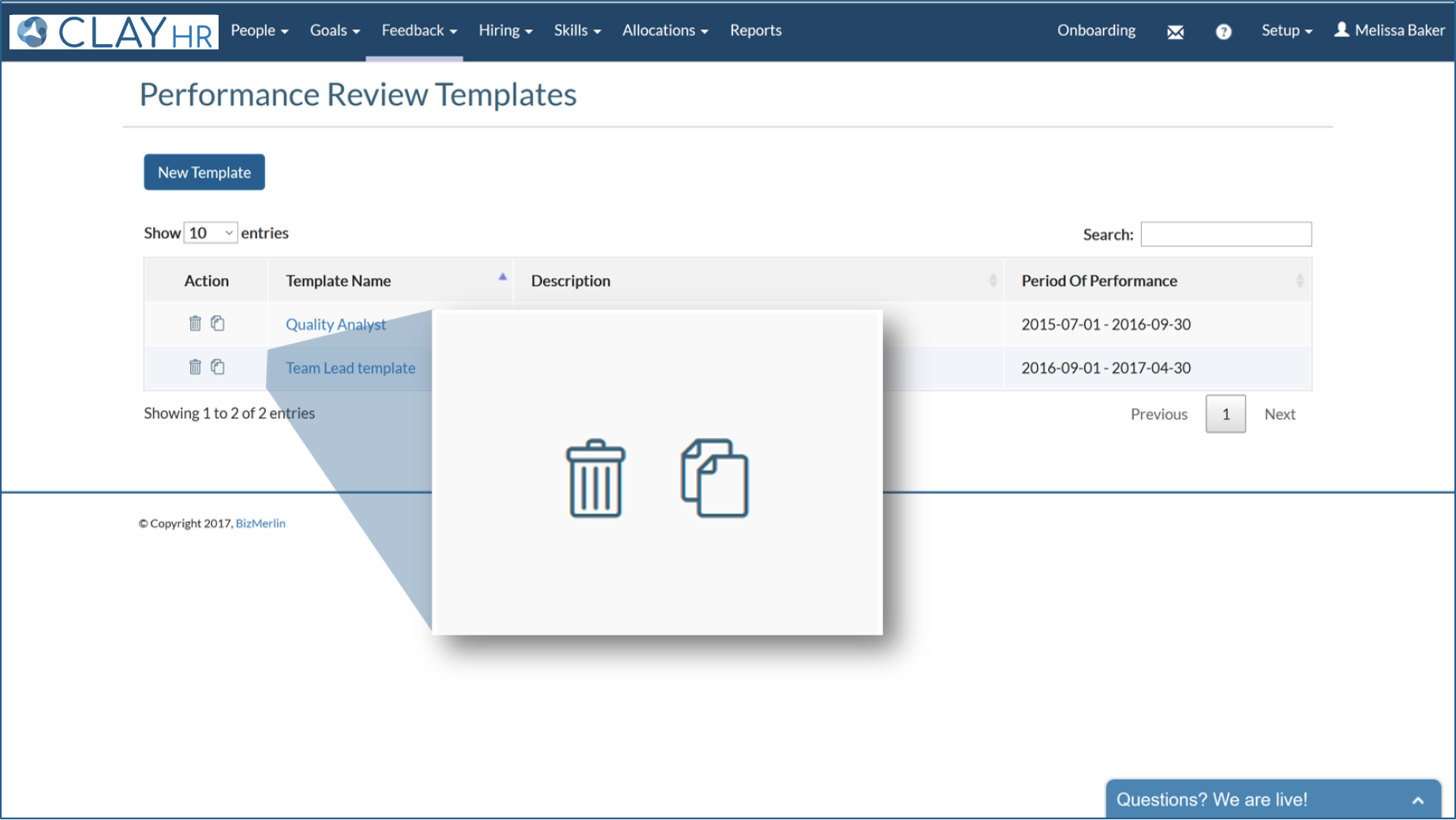Click the ClayHR logo
The height and width of the screenshot is (820, 1456).
coord(114,32)
